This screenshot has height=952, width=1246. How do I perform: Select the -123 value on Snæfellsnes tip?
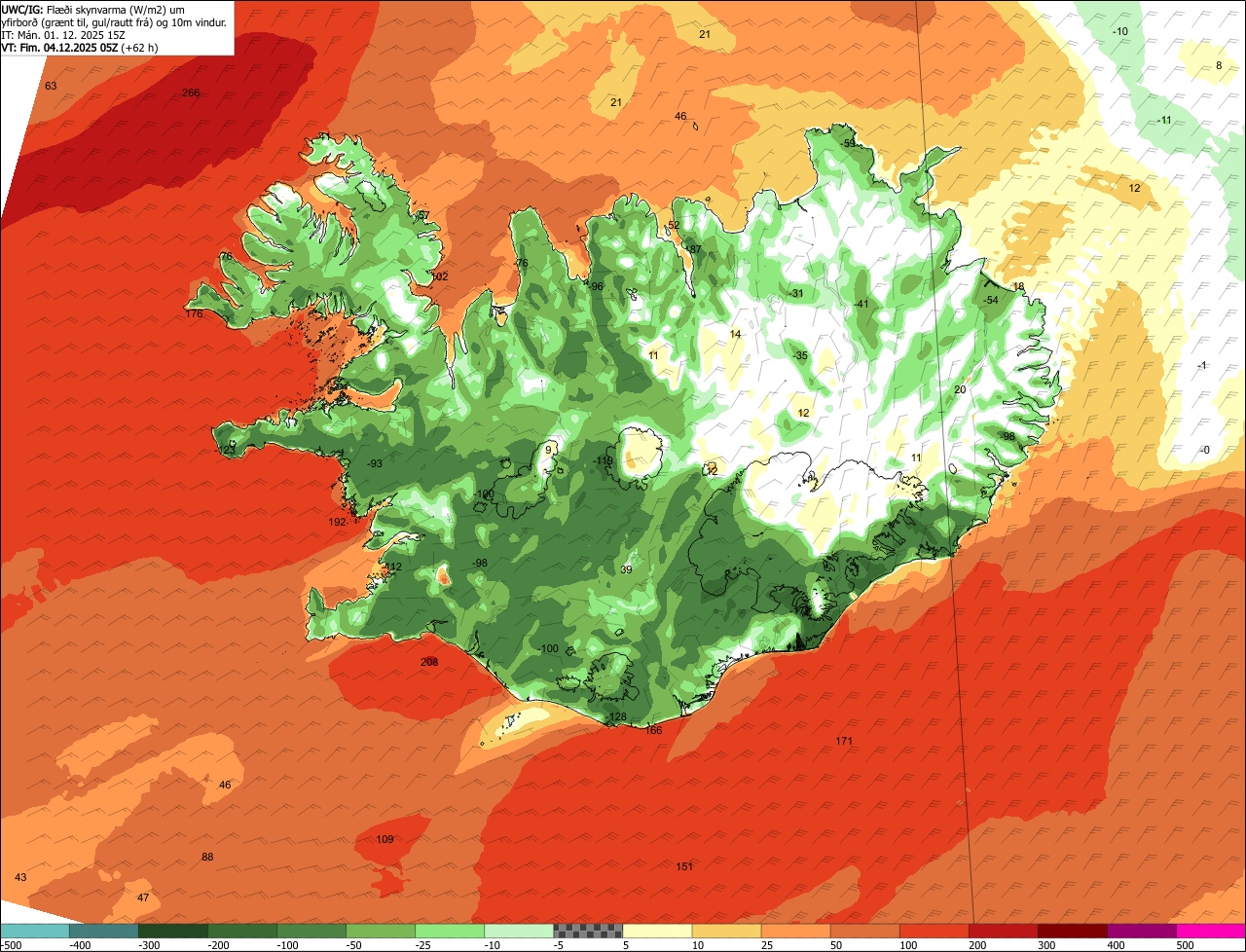point(226,450)
